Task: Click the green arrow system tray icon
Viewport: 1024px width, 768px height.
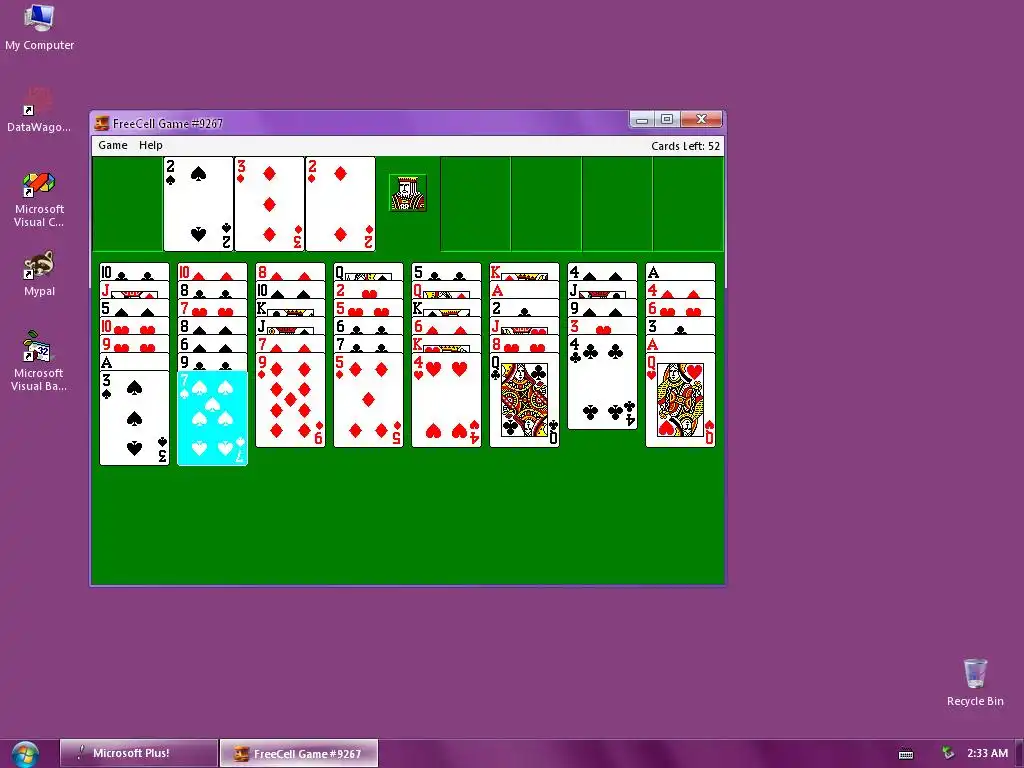Action: [x=948, y=753]
